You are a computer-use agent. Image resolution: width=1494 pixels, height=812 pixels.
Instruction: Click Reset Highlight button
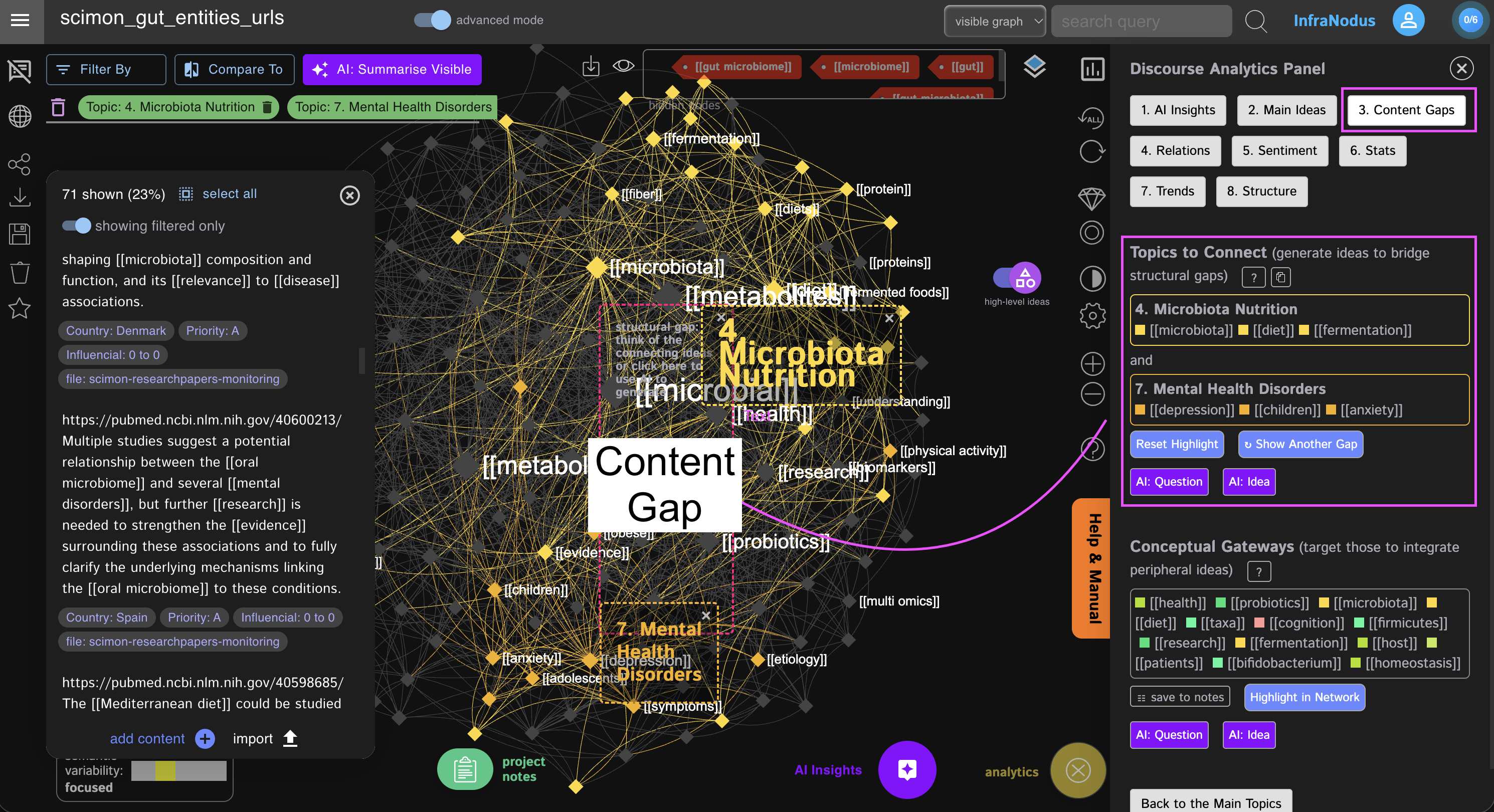[1176, 444]
